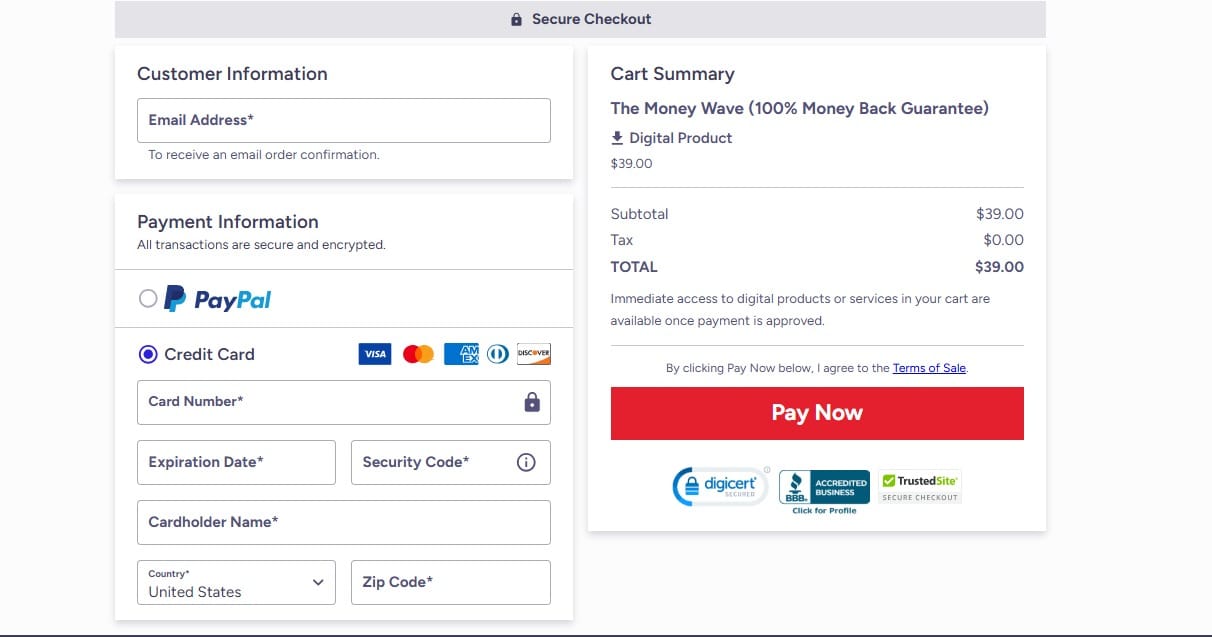The image size is (1212, 637).
Task: Click the DigiCert Secured seal
Action: 720,486
